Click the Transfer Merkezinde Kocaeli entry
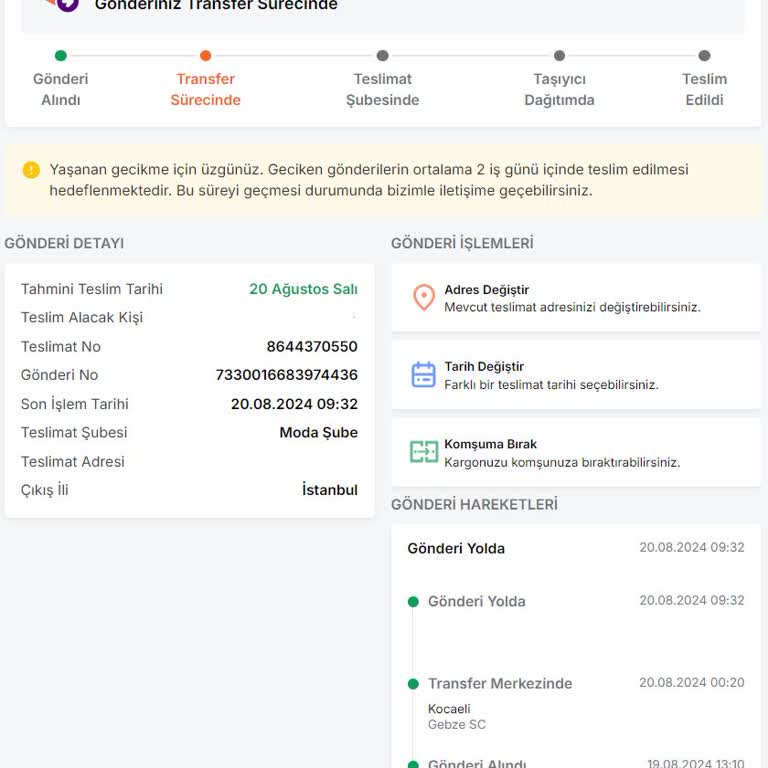 click(500, 684)
